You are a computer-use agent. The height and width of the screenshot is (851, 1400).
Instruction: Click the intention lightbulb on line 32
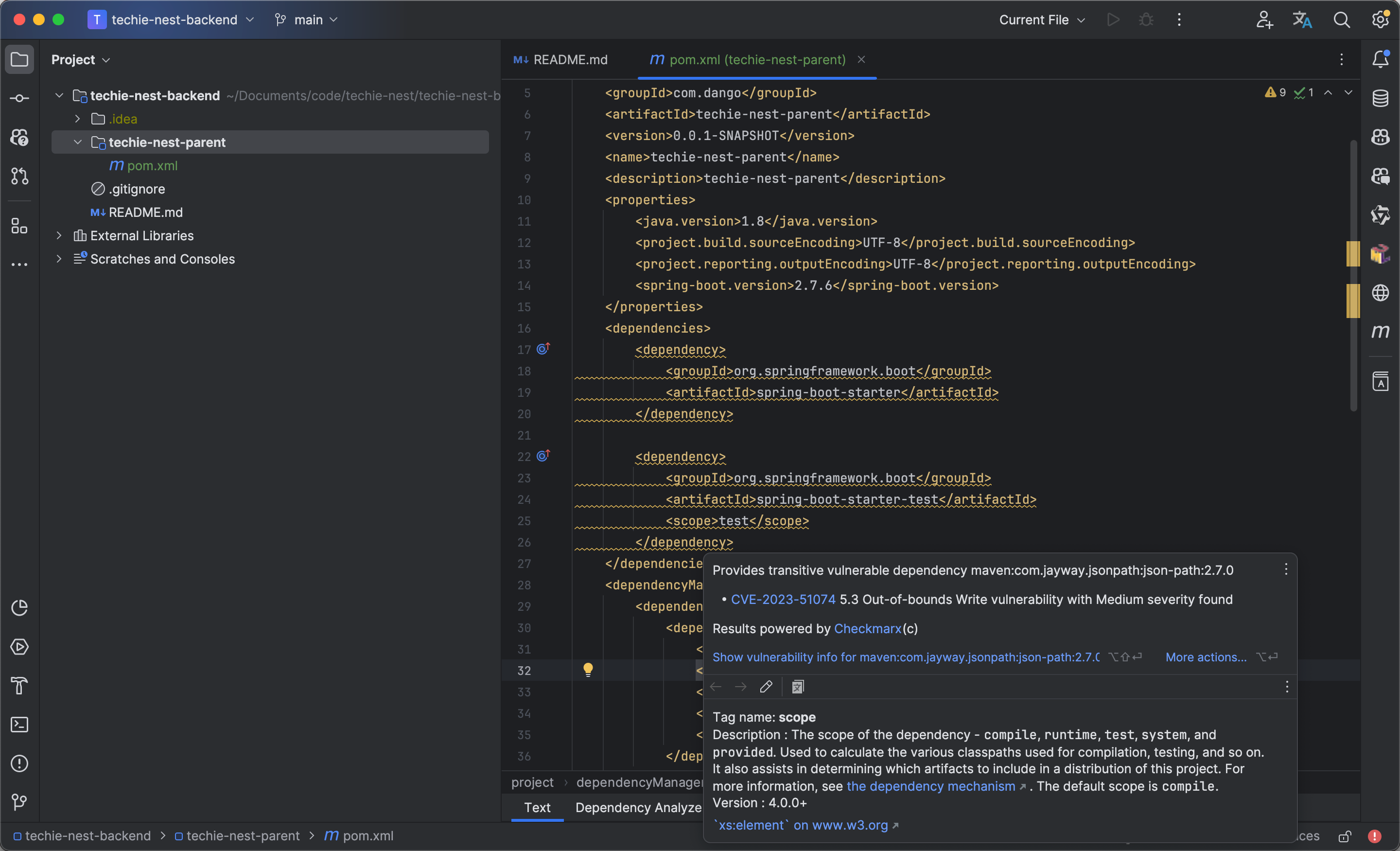click(x=588, y=670)
